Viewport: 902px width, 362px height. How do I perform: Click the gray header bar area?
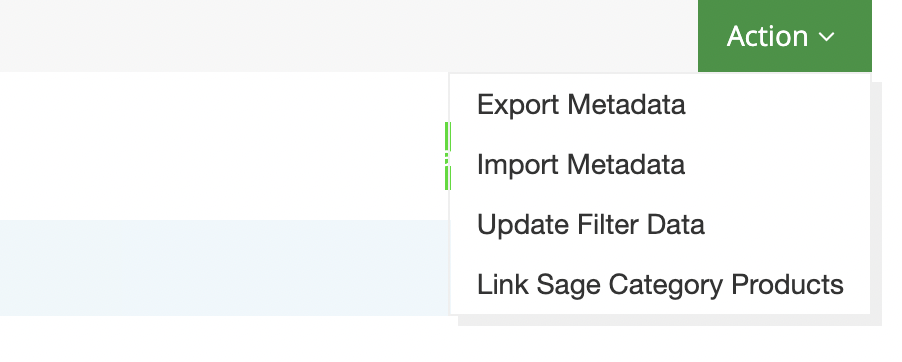pyautogui.click(x=349, y=36)
